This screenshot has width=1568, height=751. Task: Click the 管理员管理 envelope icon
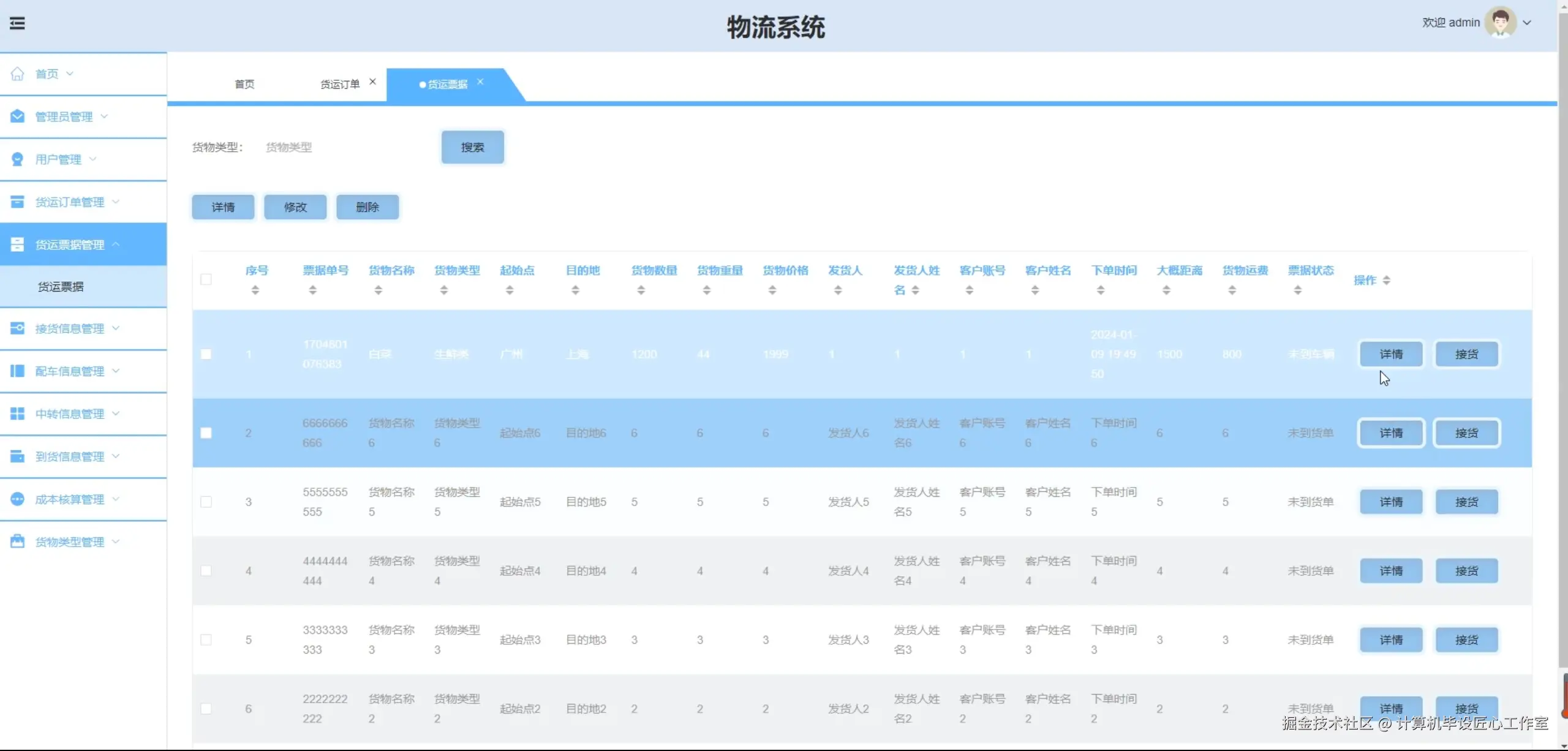tap(17, 116)
